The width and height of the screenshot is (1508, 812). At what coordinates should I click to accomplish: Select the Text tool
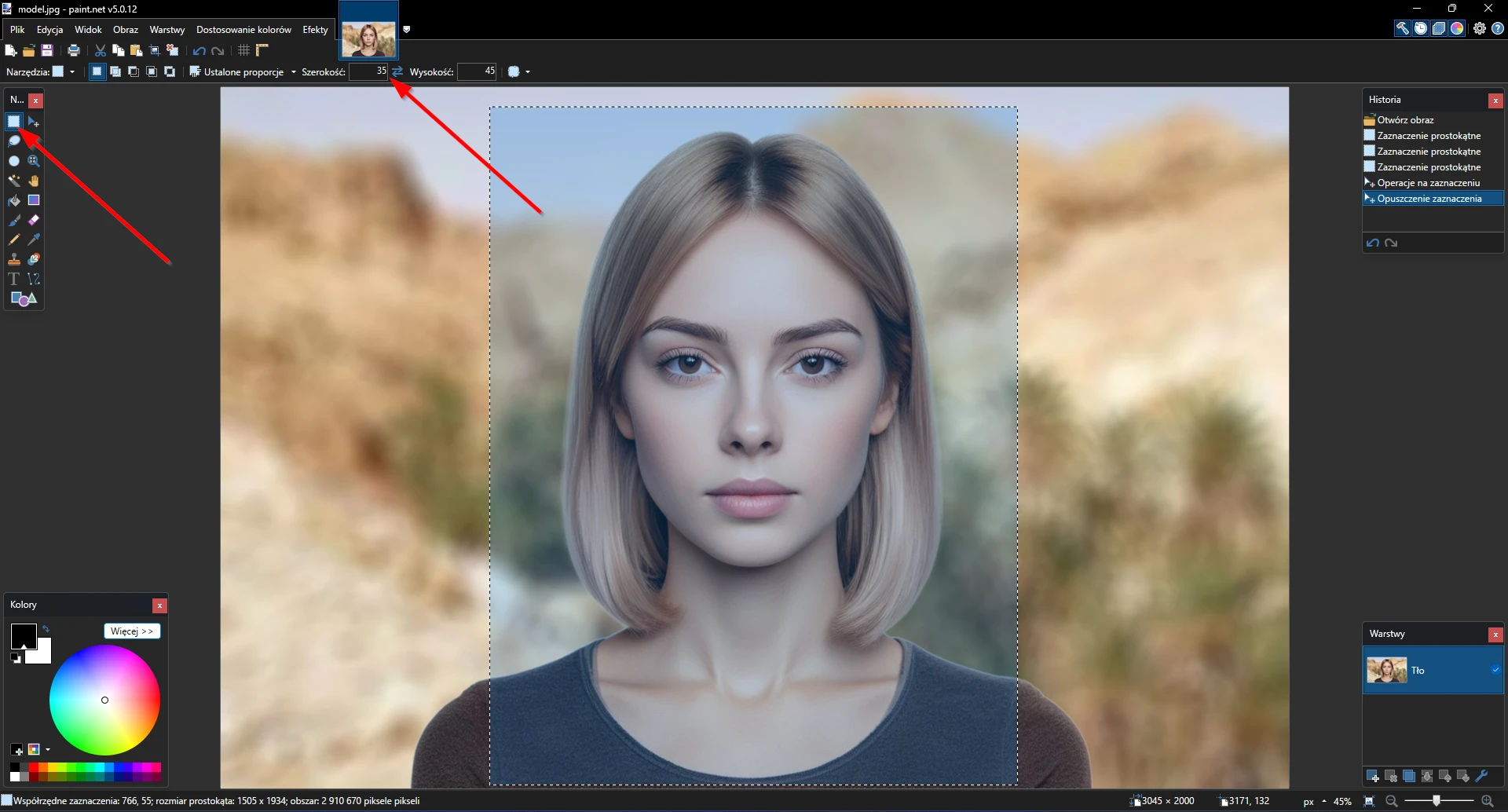coord(14,279)
